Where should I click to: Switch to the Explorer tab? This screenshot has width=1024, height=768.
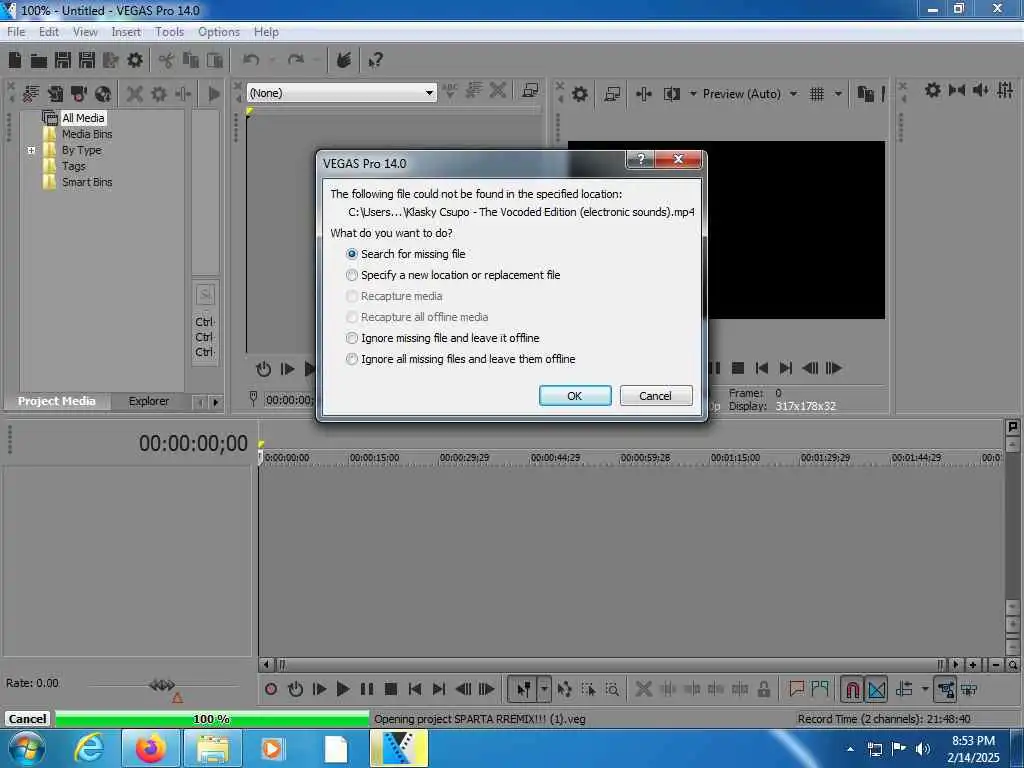148,401
